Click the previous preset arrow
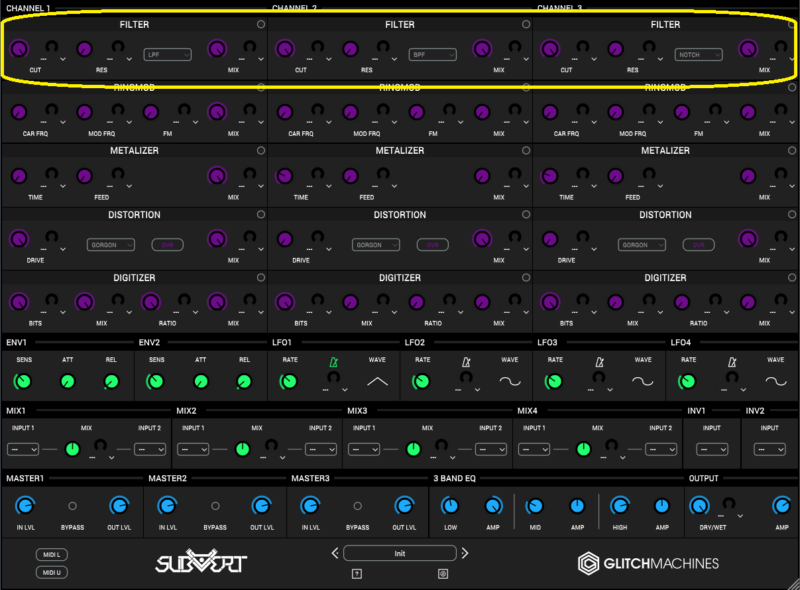Image resolution: width=800 pixels, height=590 pixels. tap(335, 553)
